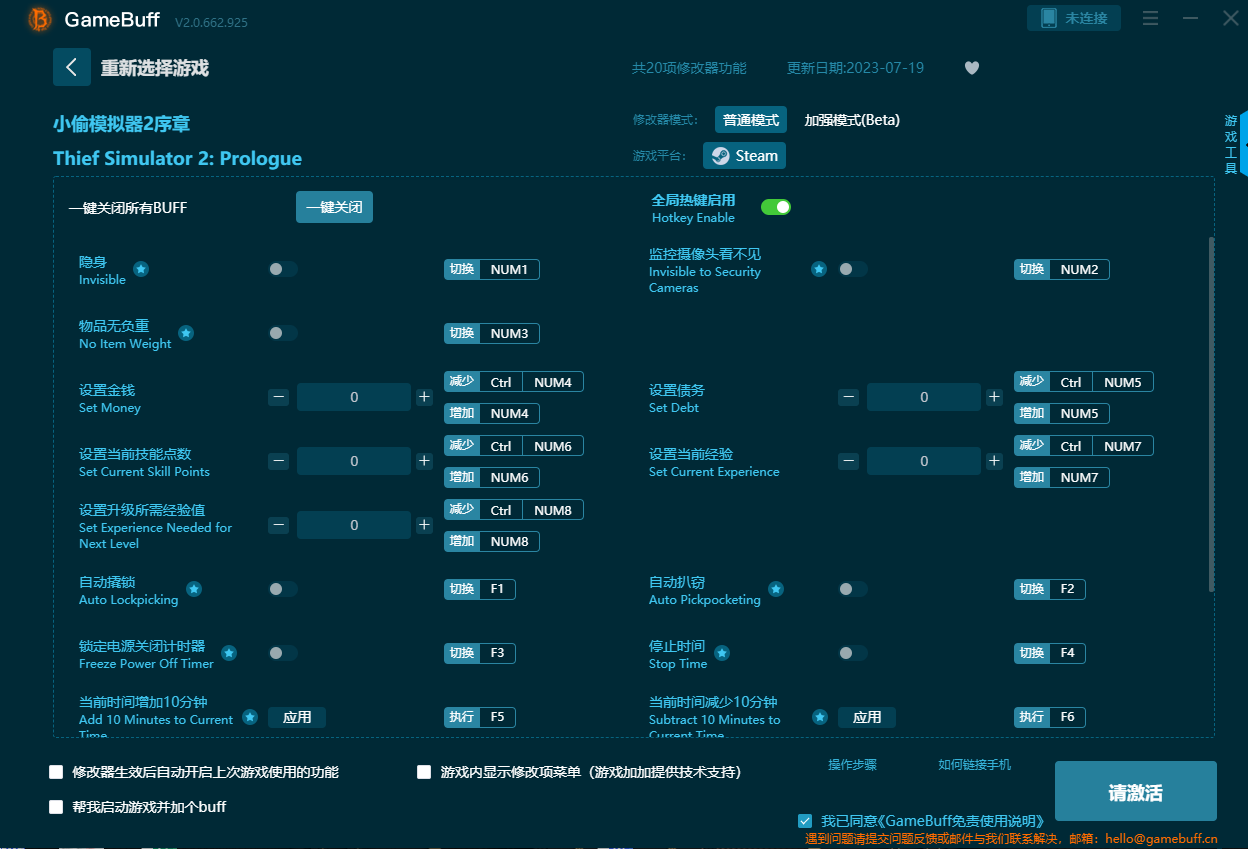Focus the Set Current Skill Points field

click(x=354, y=461)
